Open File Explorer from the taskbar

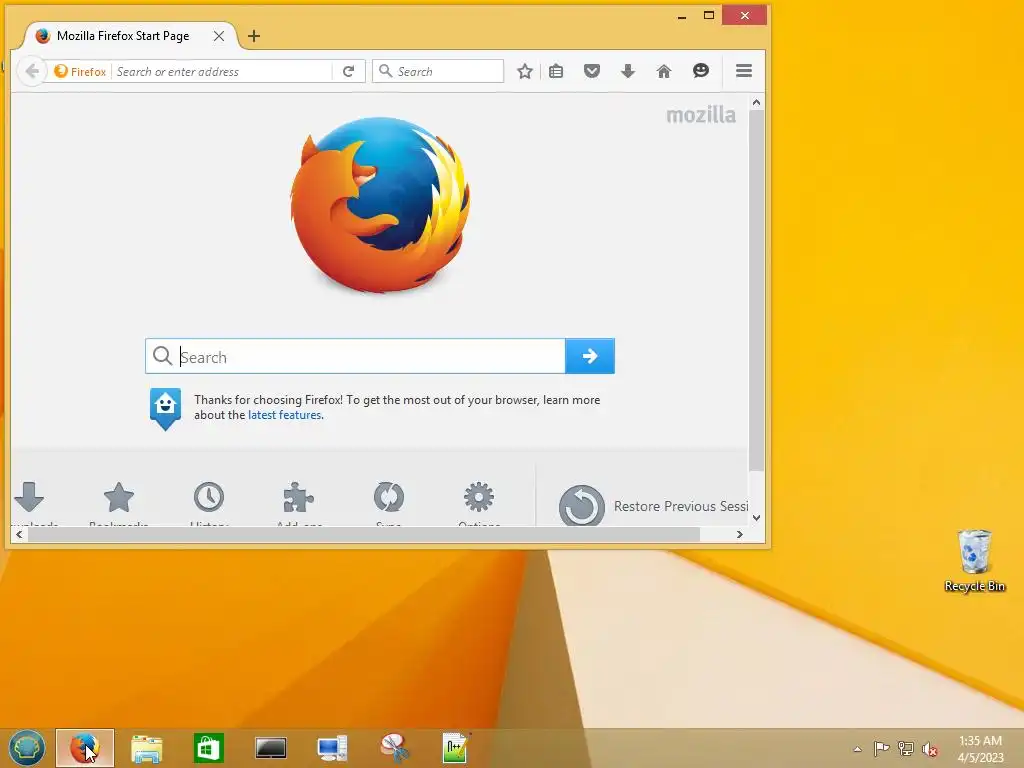point(146,748)
